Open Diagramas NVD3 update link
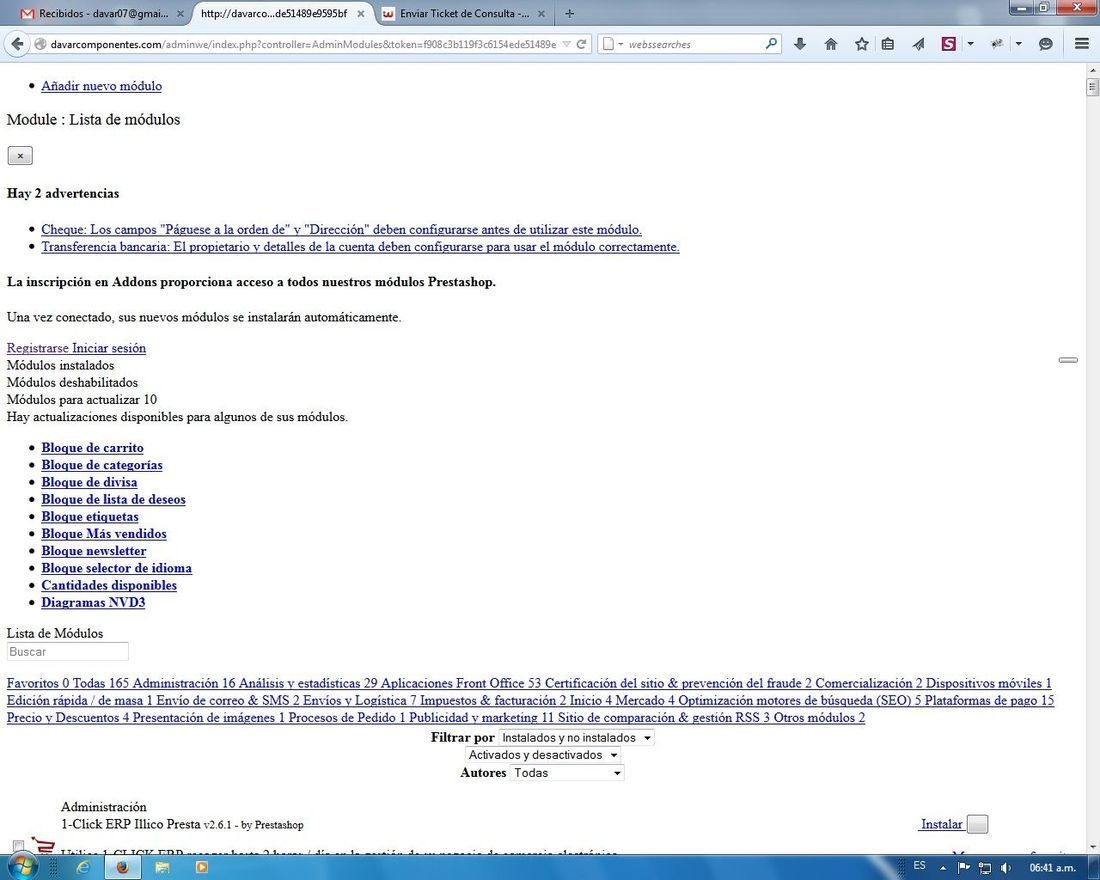1100x880 pixels. pos(93,603)
